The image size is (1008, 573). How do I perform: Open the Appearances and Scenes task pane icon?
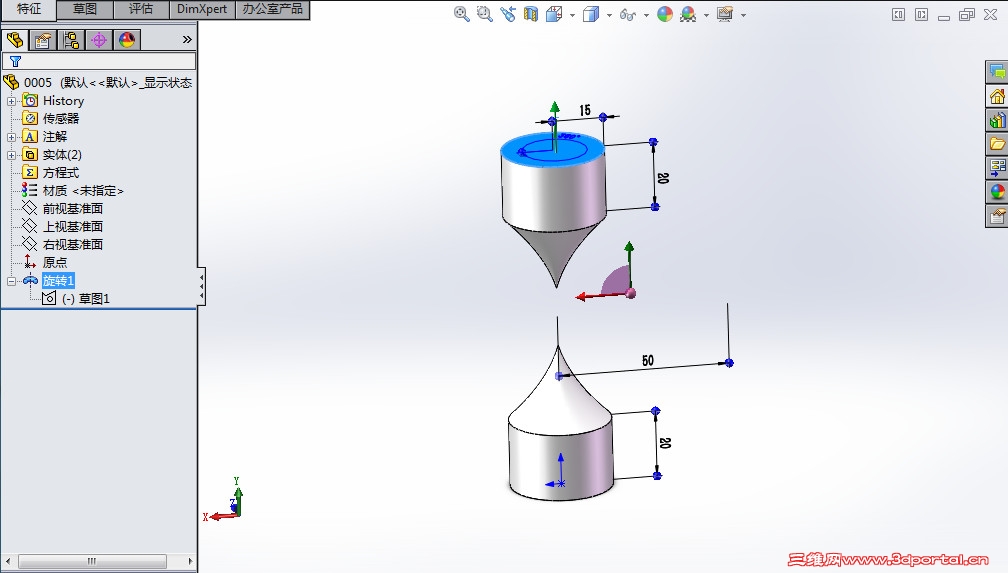point(997,192)
